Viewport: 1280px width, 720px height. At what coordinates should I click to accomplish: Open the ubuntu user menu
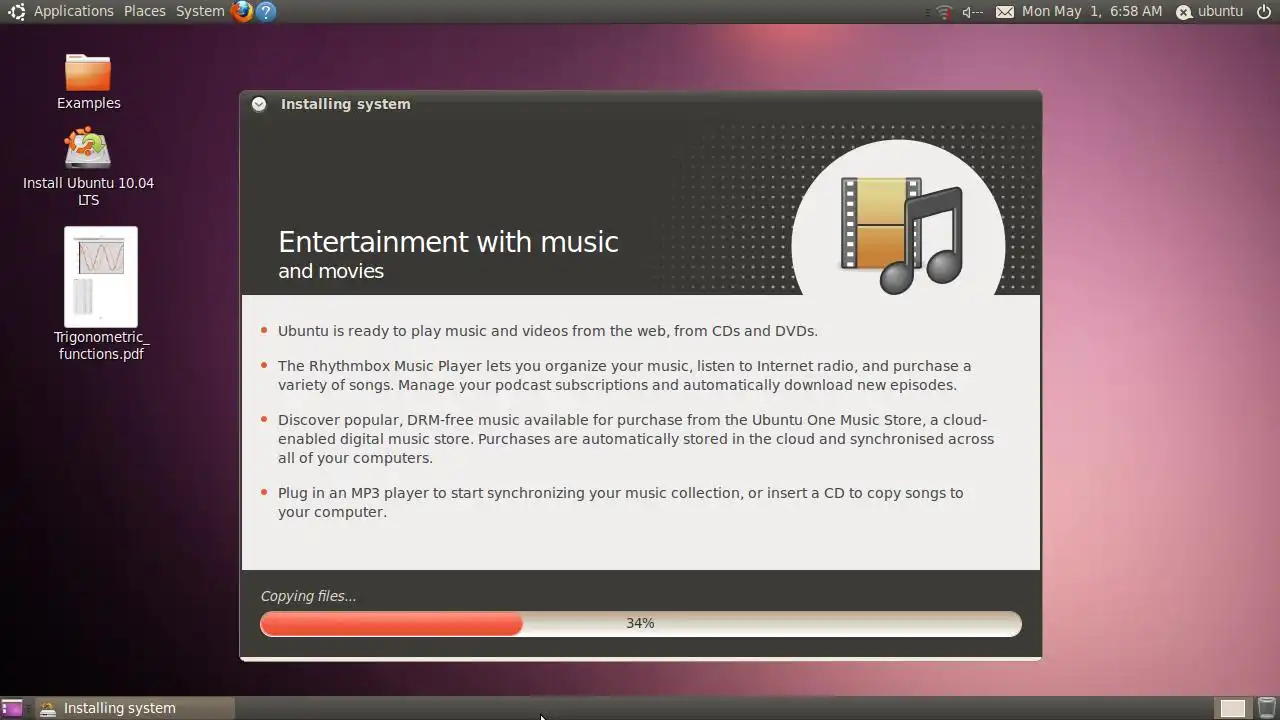point(1209,11)
